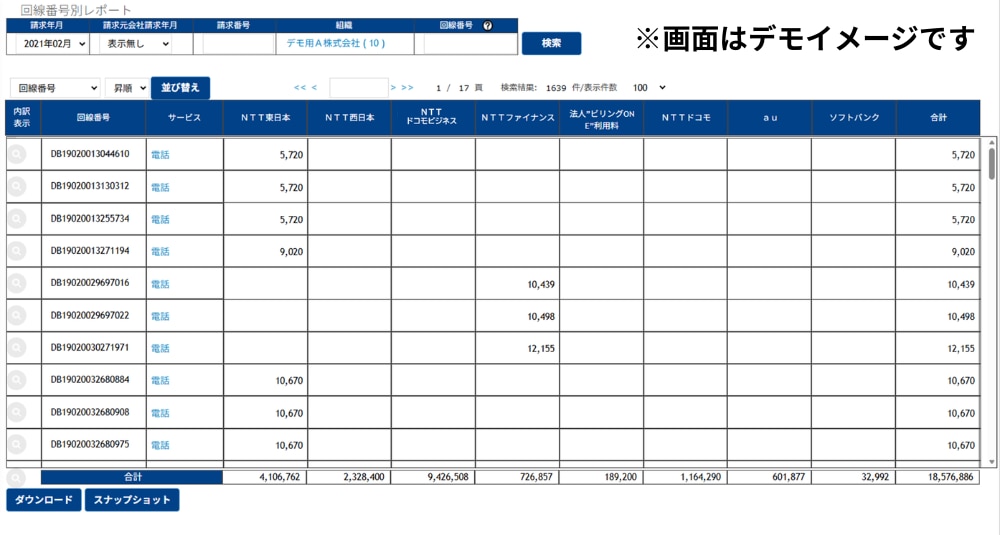
Task: Open breakdown magnifier for DB19020013130312 row
Action: 17,187
